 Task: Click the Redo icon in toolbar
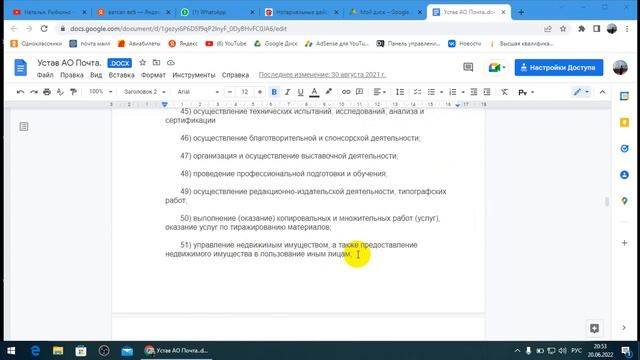tap(34, 92)
